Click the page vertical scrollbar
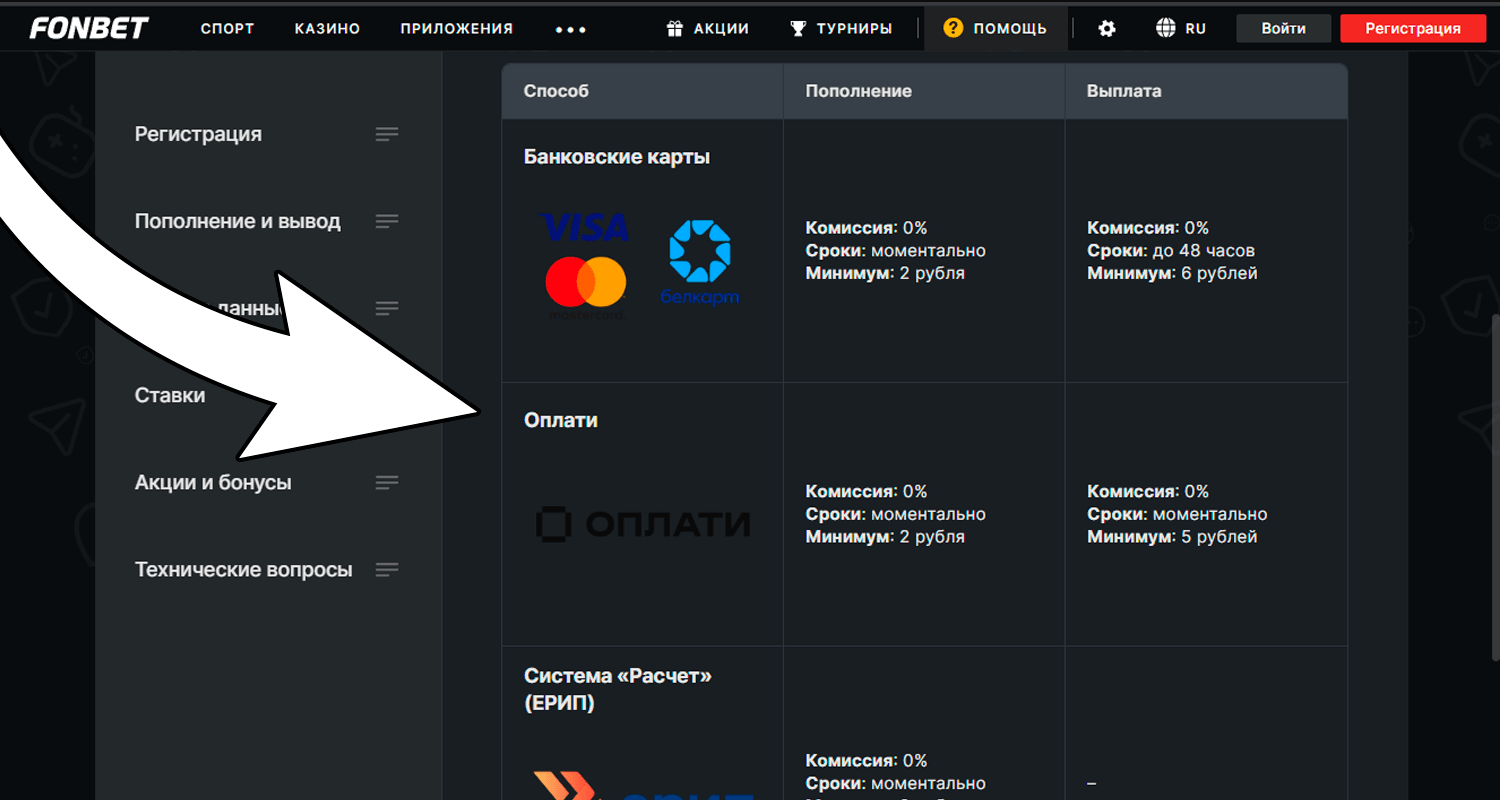This screenshot has height=800, width=1500. point(1494,488)
